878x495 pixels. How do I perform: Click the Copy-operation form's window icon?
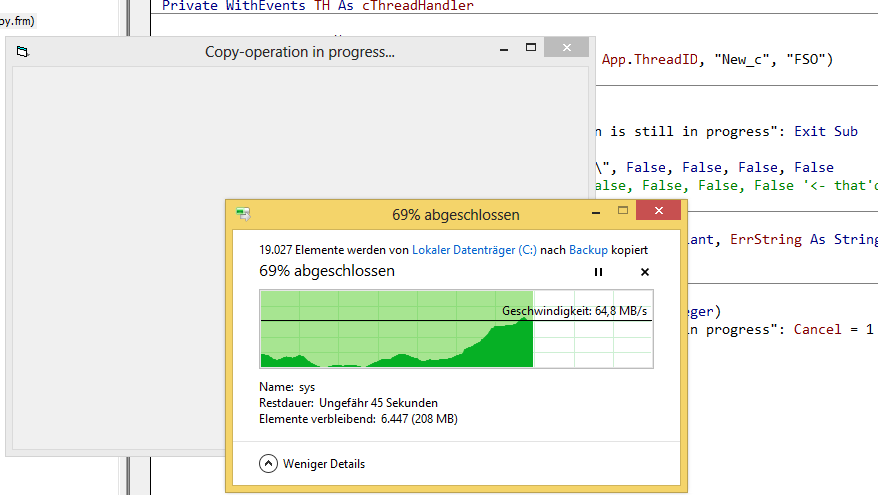coord(23,52)
